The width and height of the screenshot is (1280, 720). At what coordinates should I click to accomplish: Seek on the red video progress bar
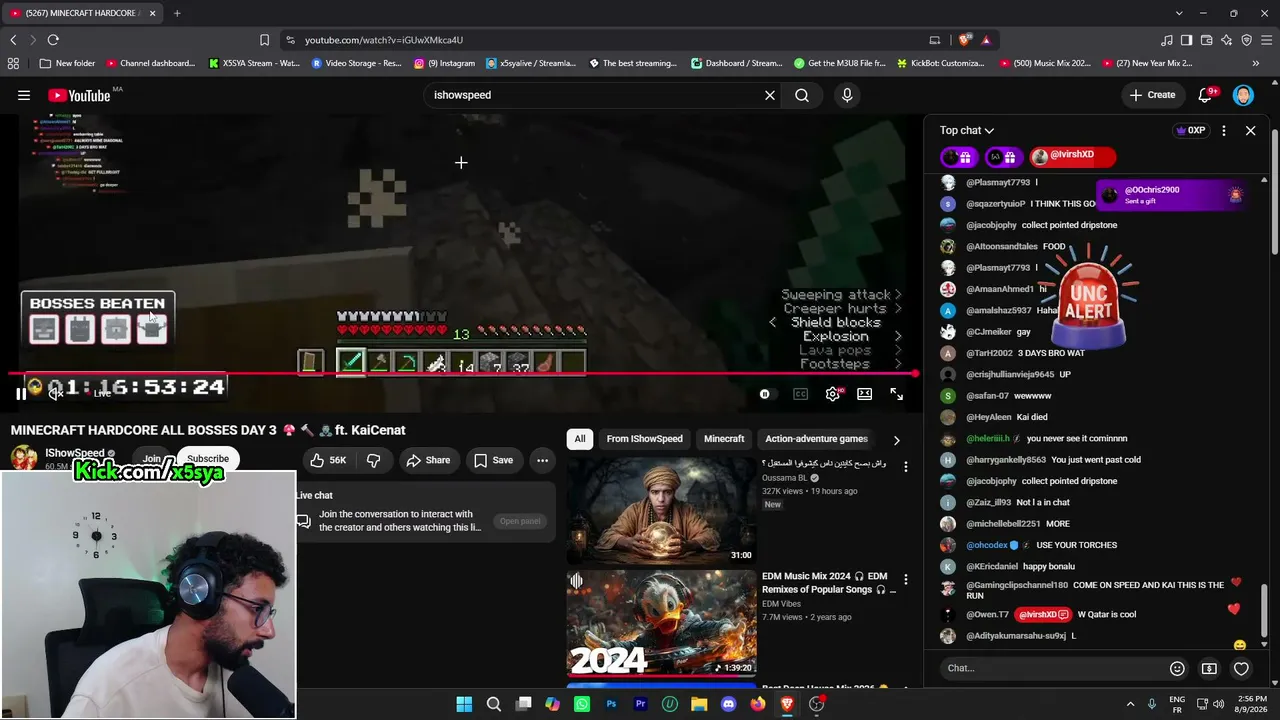pos(464,374)
